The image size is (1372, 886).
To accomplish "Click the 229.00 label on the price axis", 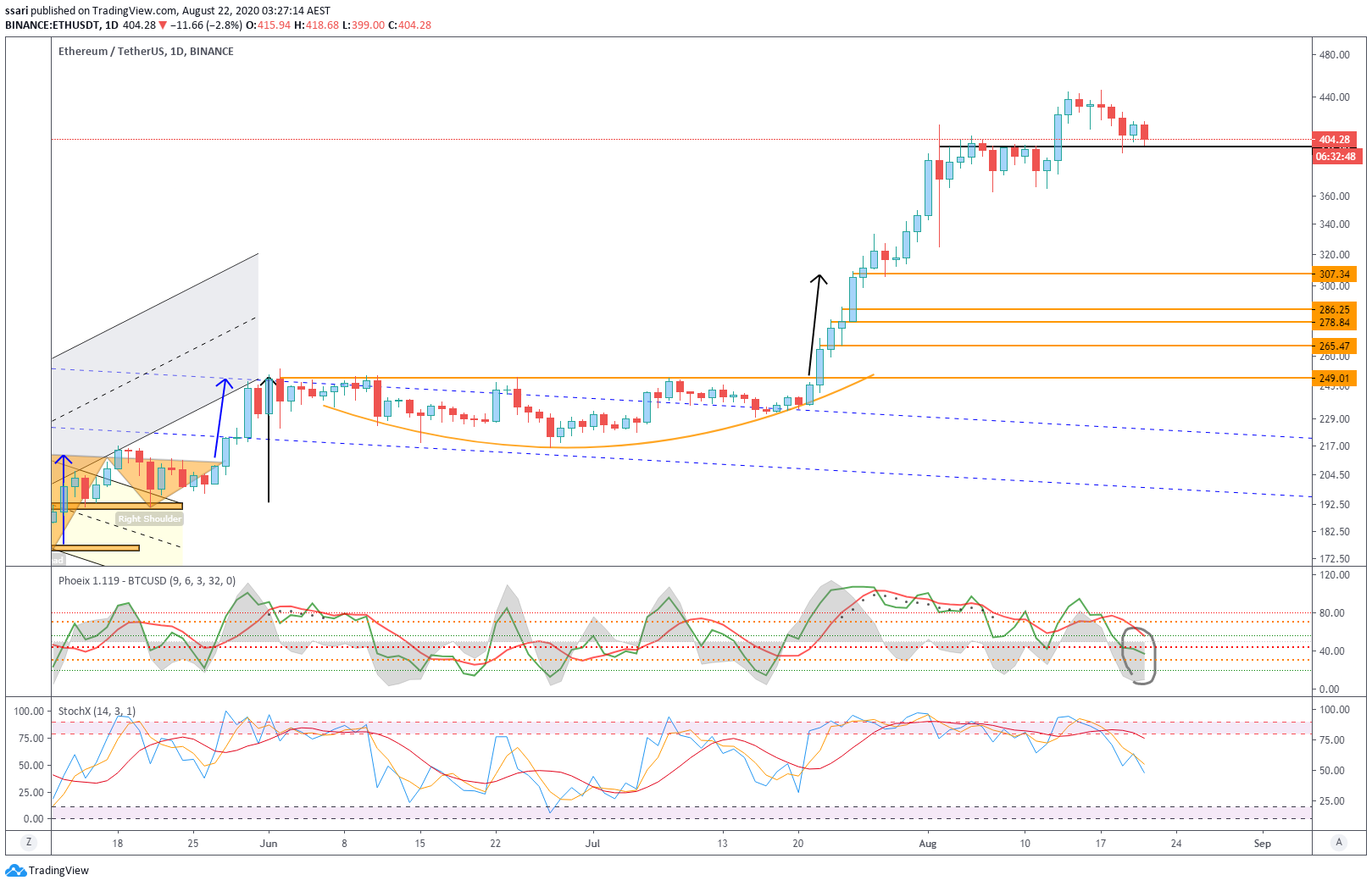I will coord(1335,419).
